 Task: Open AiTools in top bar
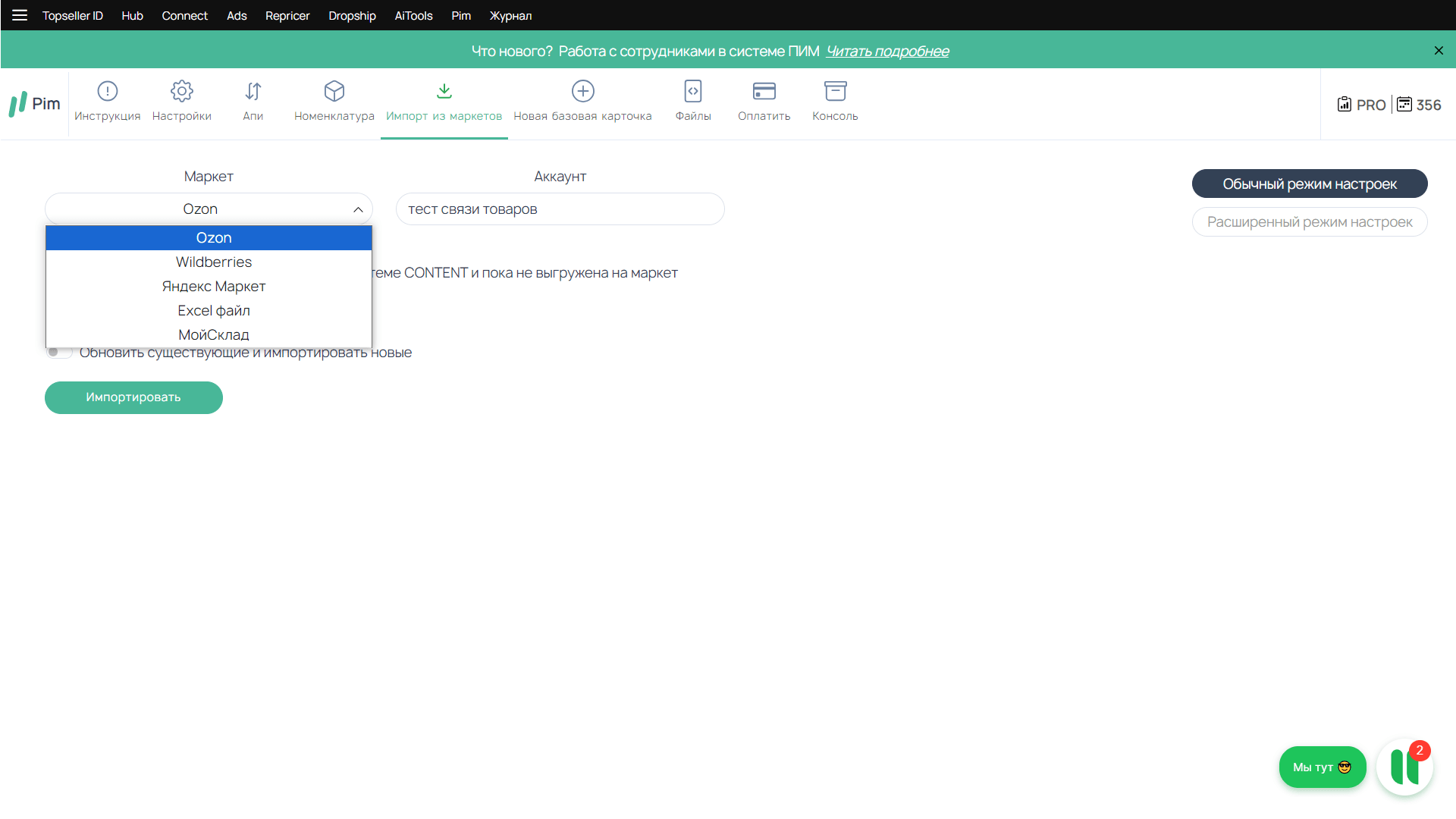click(x=413, y=15)
